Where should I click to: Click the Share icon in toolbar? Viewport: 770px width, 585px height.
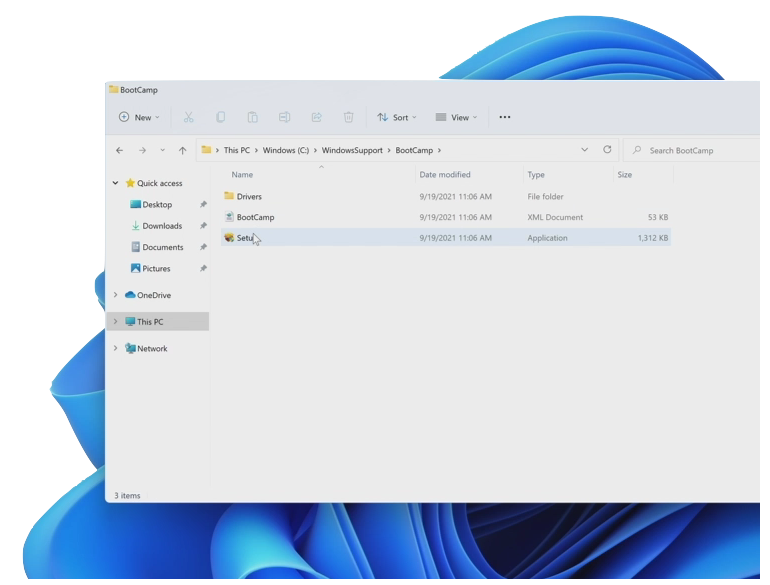[316, 117]
